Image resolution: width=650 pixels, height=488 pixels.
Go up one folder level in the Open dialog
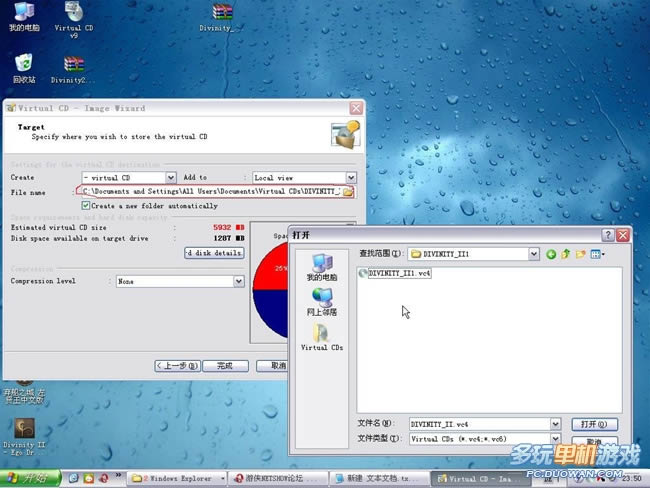pyautogui.click(x=565, y=254)
